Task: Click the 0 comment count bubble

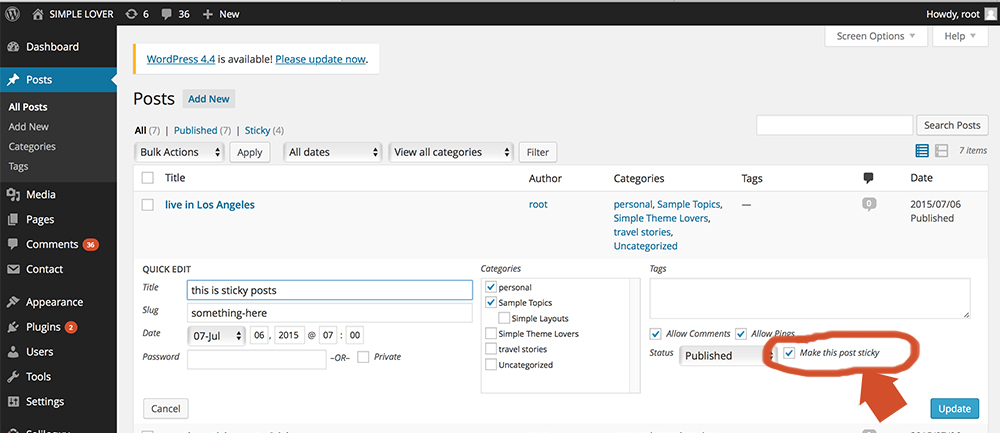Action: [869, 205]
